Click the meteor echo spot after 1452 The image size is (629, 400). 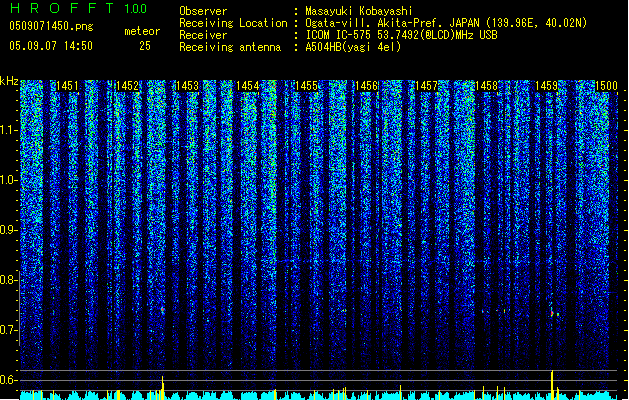coord(162,310)
